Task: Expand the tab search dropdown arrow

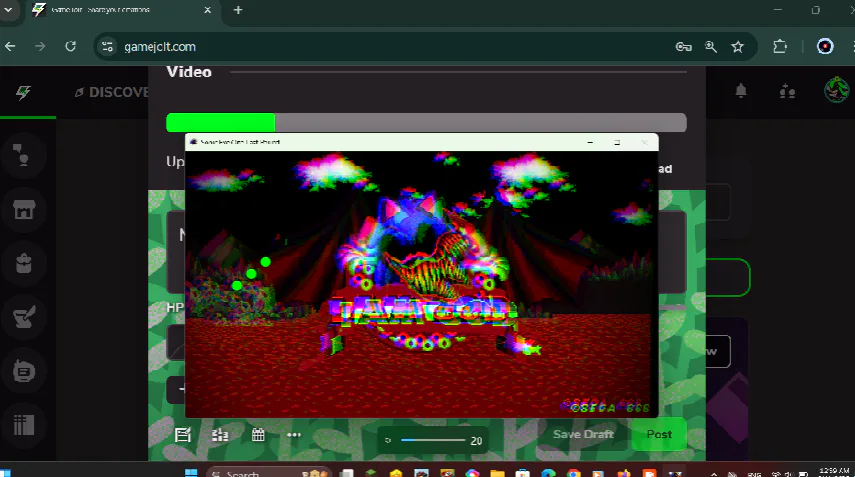Action: [9, 10]
